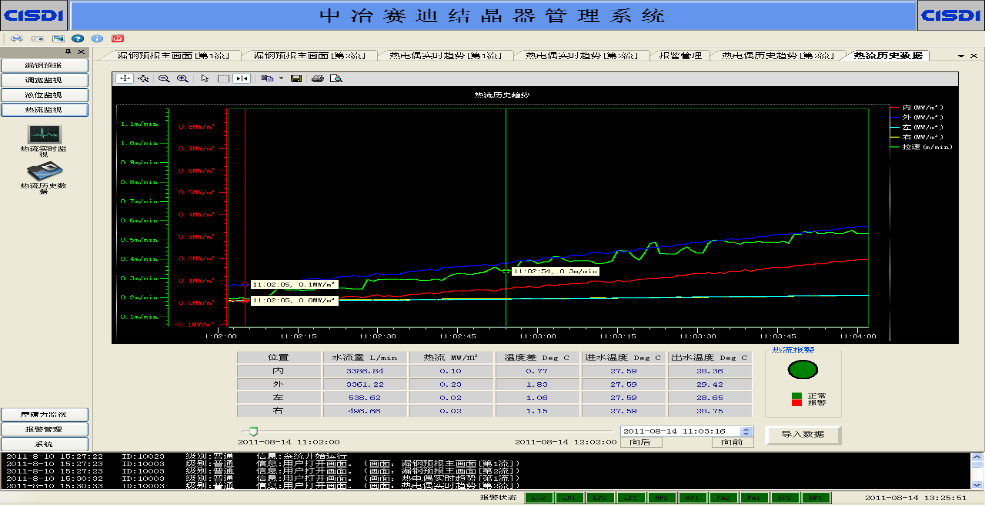Click the pin icon on the sidebar header
This screenshot has width=985, height=505.
[x=68, y=52]
